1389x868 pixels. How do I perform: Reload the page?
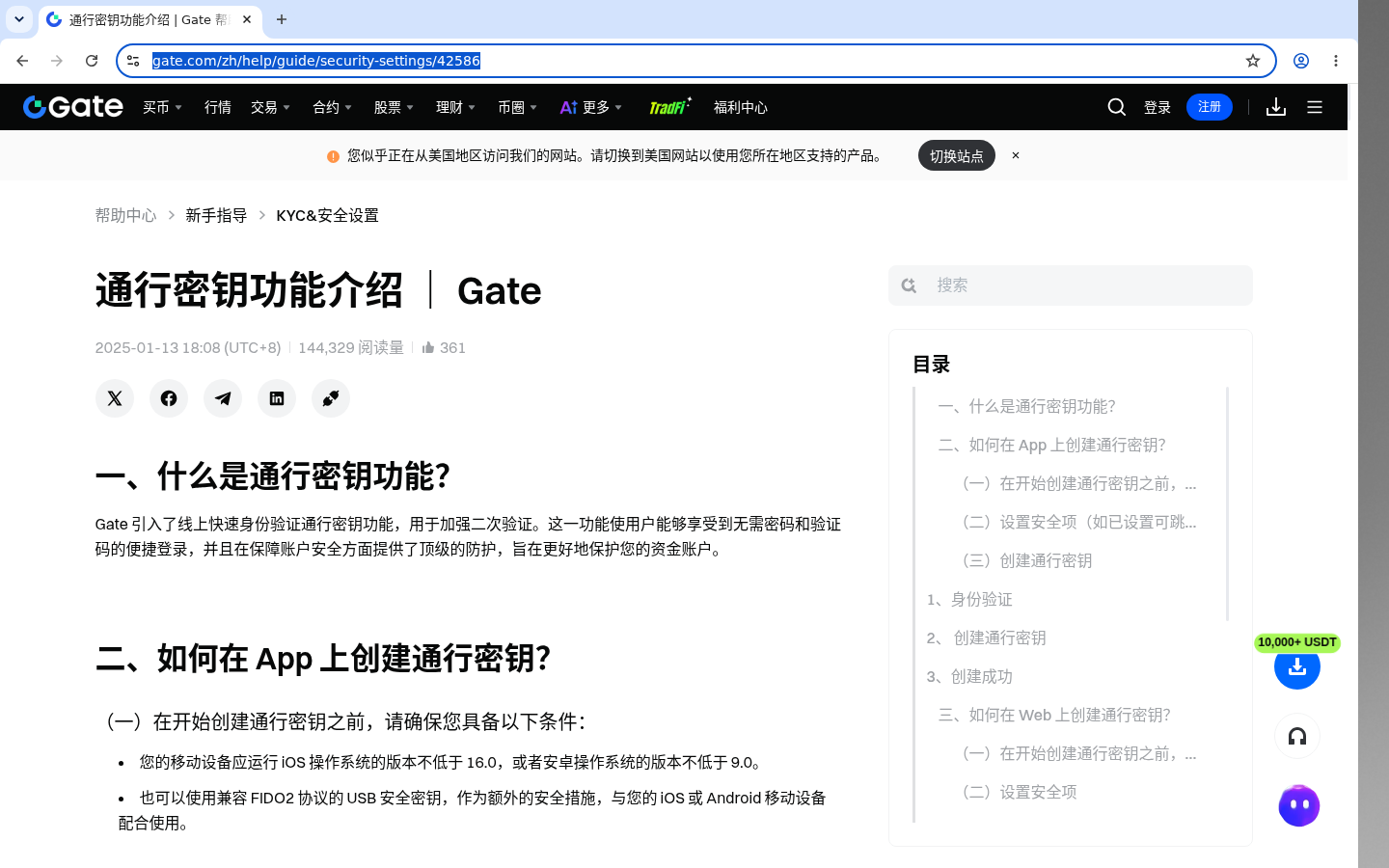click(92, 61)
